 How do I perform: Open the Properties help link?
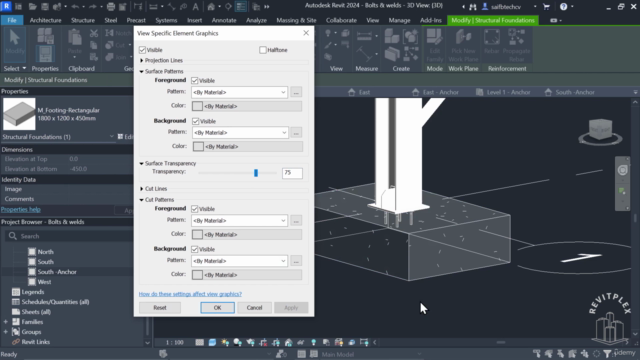tap(21, 209)
